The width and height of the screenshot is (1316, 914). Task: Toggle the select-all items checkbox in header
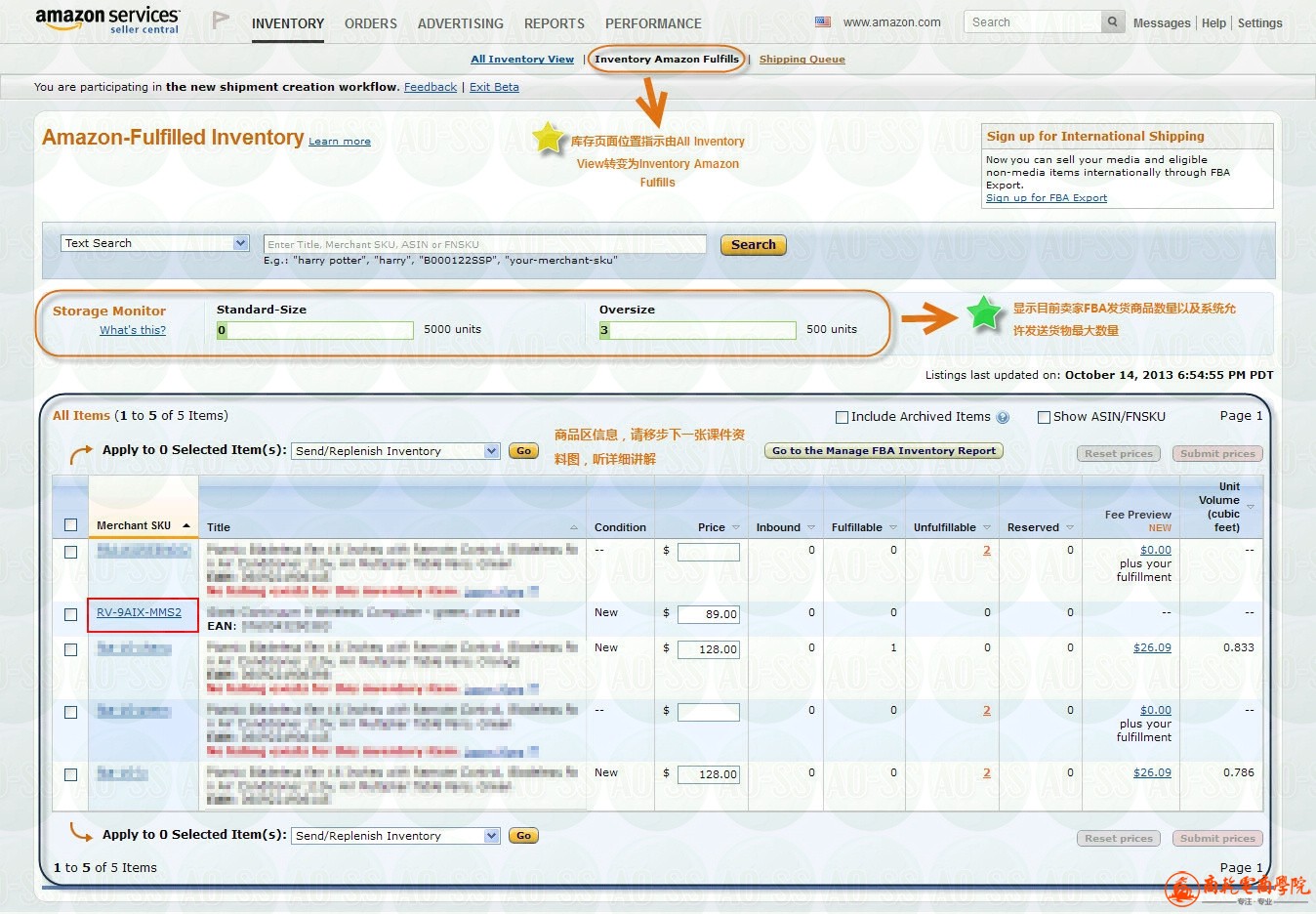[70, 525]
